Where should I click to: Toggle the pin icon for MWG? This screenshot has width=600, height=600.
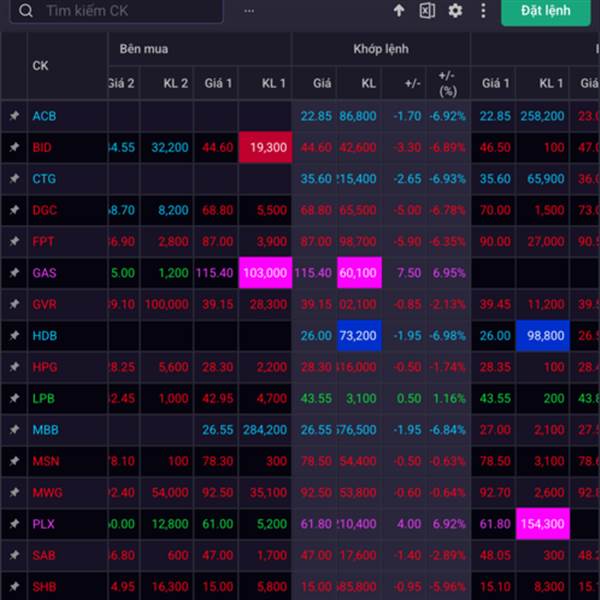click(15, 492)
